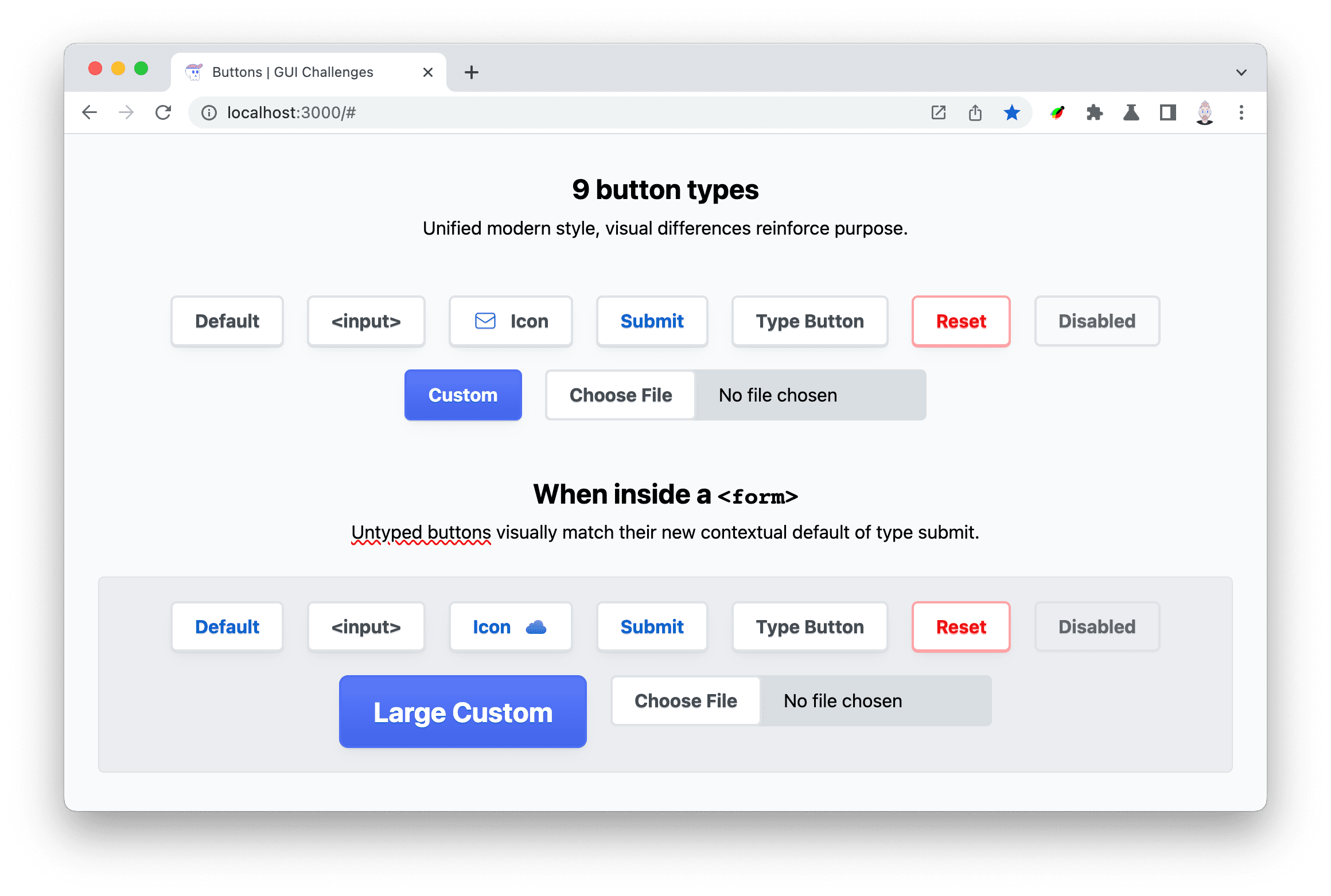
Task: Click the email Icon button
Action: pyautogui.click(x=512, y=321)
